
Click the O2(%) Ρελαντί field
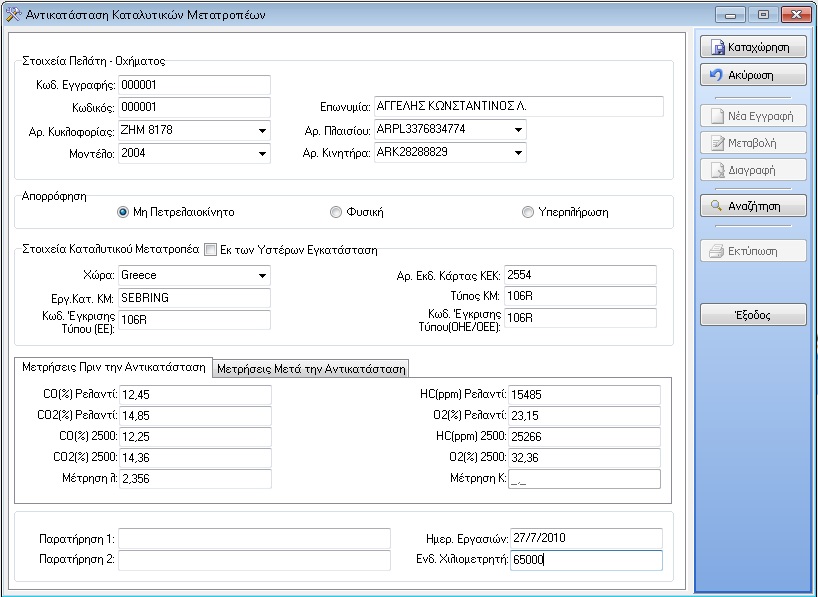pyautogui.click(x=584, y=415)
